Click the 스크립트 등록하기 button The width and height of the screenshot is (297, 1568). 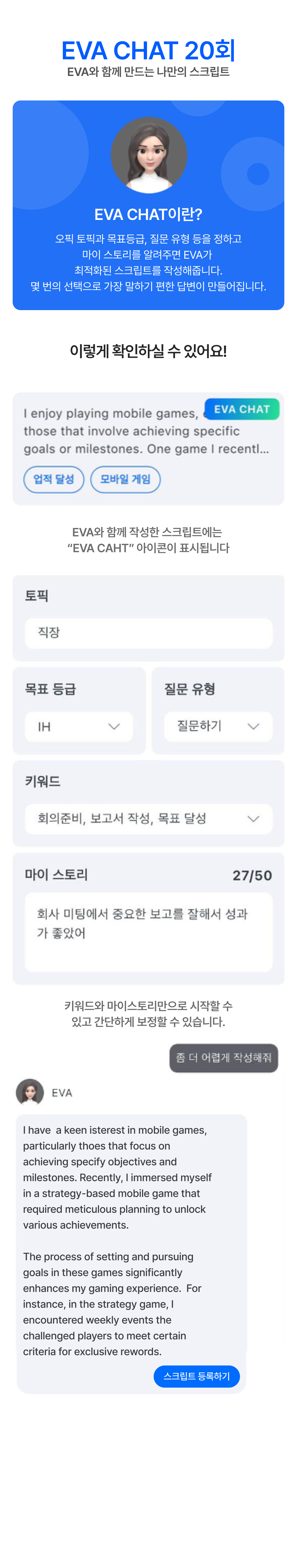coord(196,1376)
